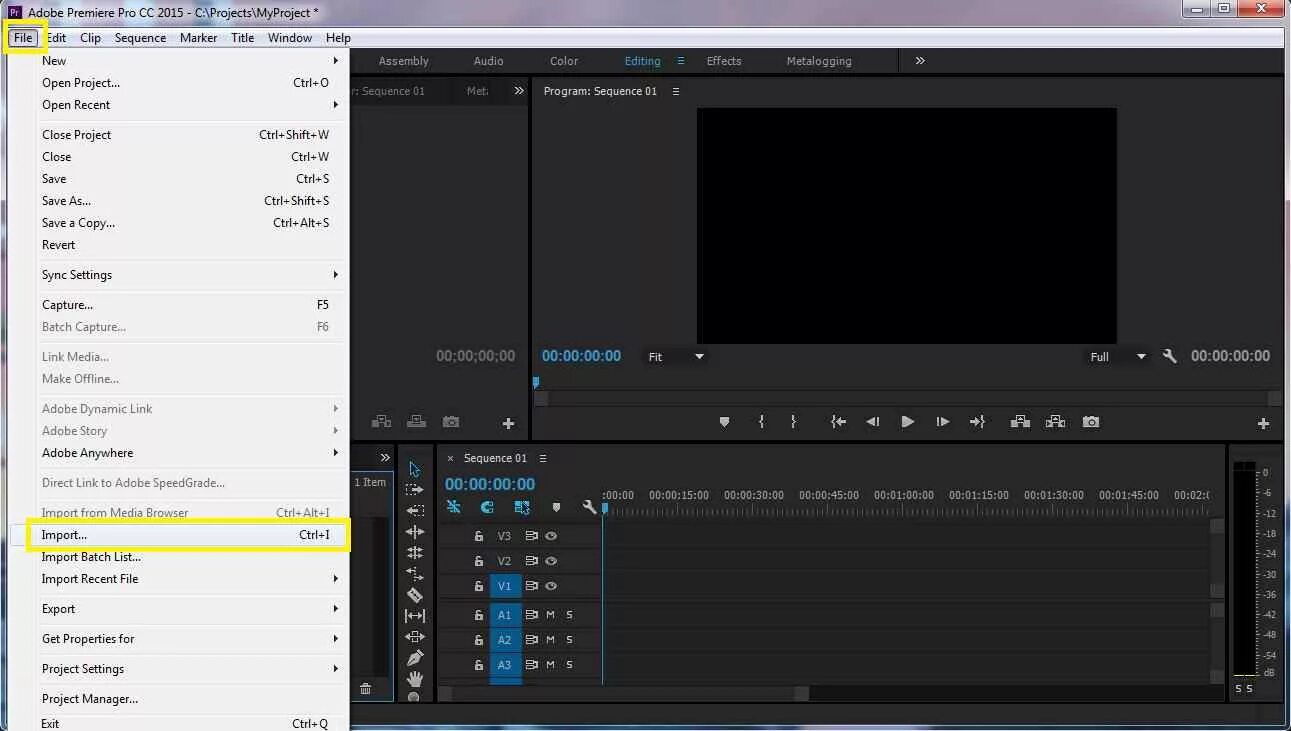The width and height of the screenshot is (1291, 731).
Task: Switch to Effects workspace tab
Action: click(724, 61)
